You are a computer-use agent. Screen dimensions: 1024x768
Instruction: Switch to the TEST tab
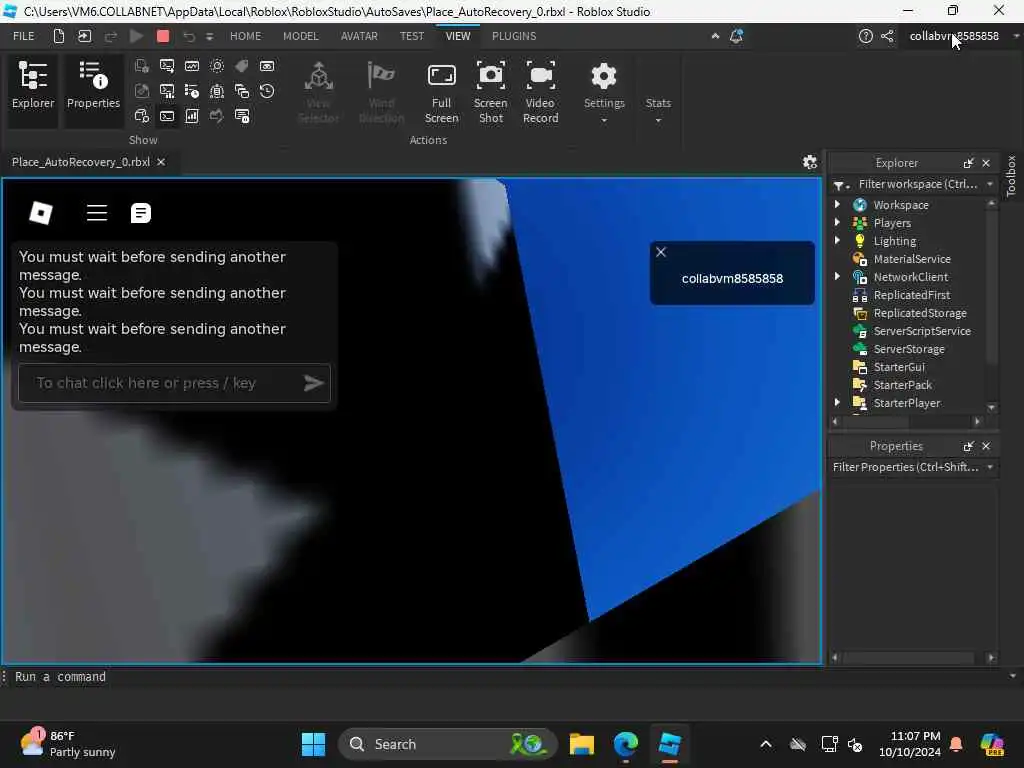click(411, 37)
